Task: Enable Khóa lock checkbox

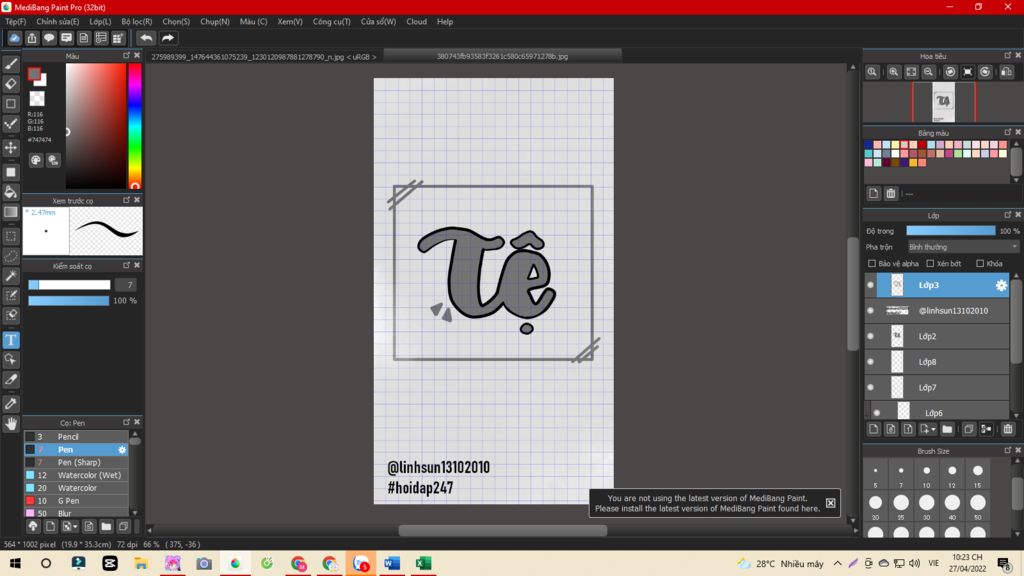Action: point(980,263)
